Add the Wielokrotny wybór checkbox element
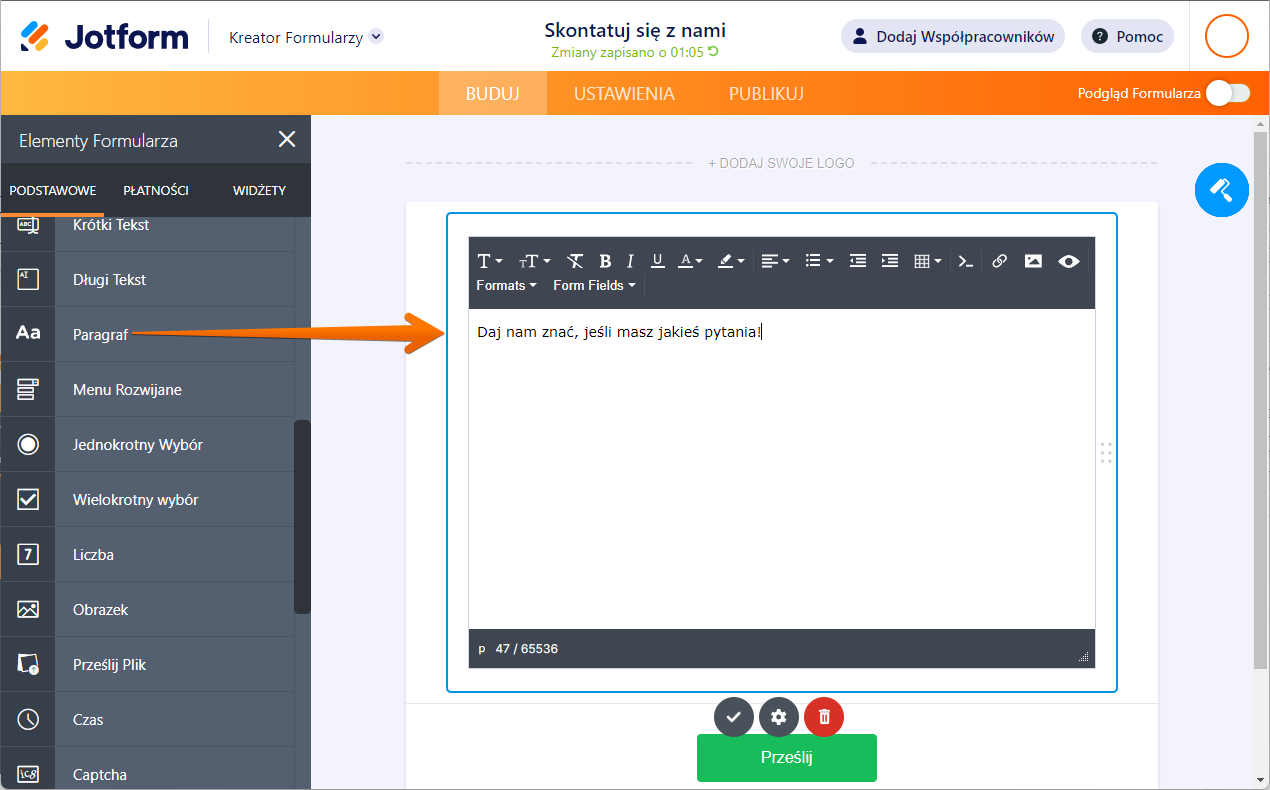The image size is (1270, 790). click(x=148, y=500)
